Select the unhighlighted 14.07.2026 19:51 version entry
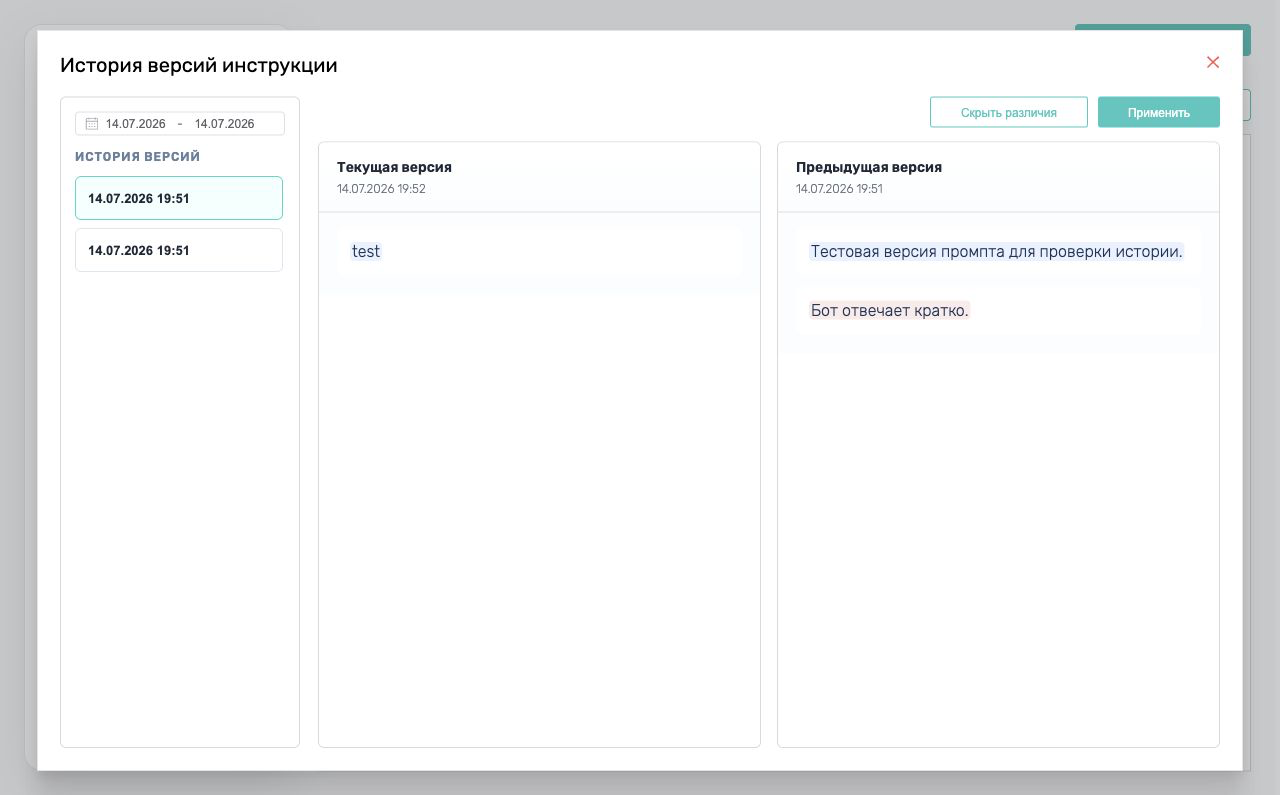The image size is (1280, 795). pyautogui.click(x=179, y=250)
